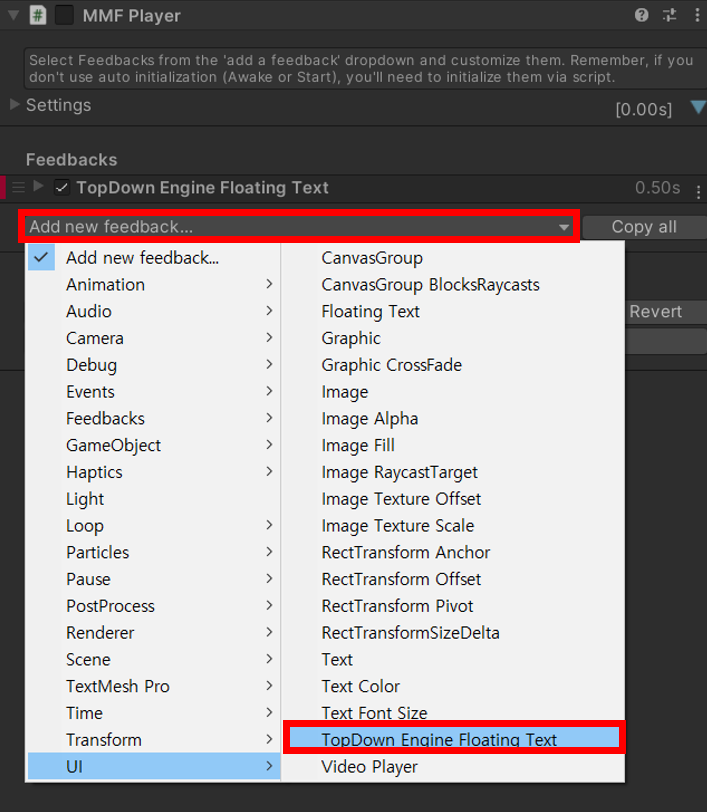Image resolution: width=707 pixels, height=812 pixels.
Task: Toggle the MMF Player component enabled checkbox
Action: (x=64, y=15)
